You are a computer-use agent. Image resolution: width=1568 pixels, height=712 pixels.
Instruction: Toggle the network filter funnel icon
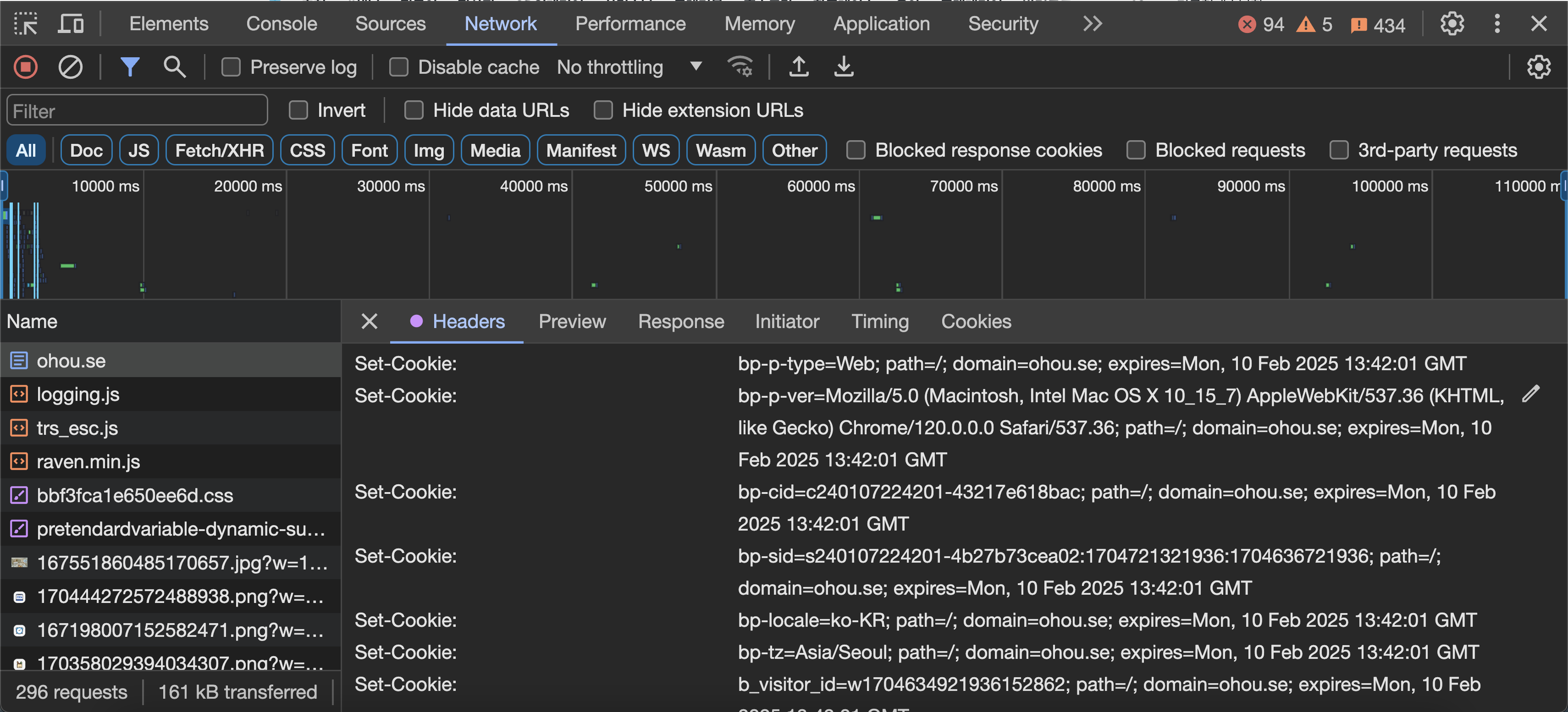click(130, 67)
